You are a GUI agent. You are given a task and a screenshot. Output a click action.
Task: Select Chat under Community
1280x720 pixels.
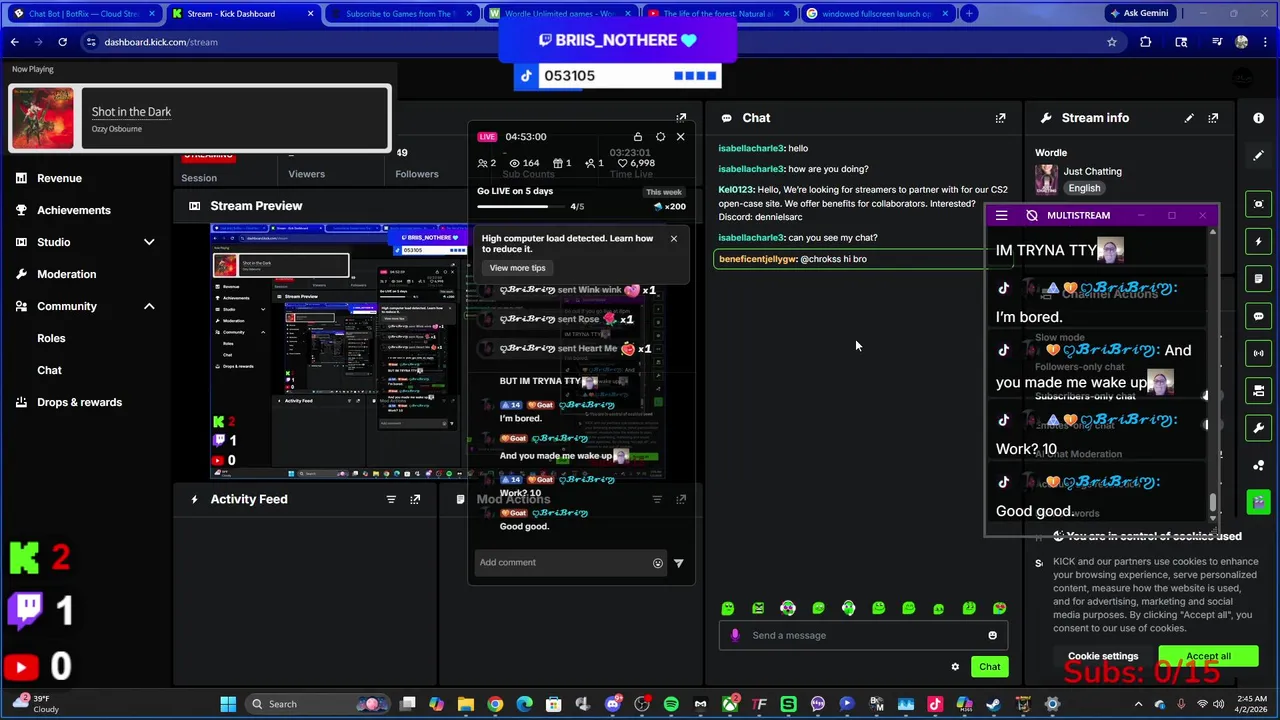click(49, 370)
